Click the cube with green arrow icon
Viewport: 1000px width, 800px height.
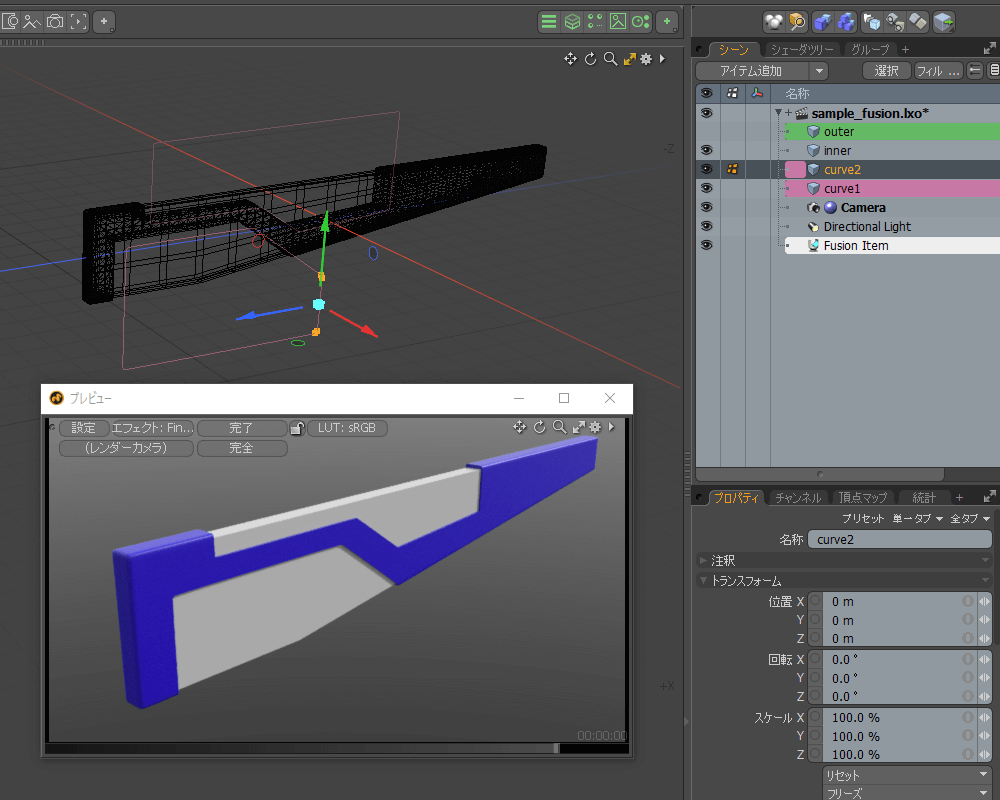pos(944,22)
